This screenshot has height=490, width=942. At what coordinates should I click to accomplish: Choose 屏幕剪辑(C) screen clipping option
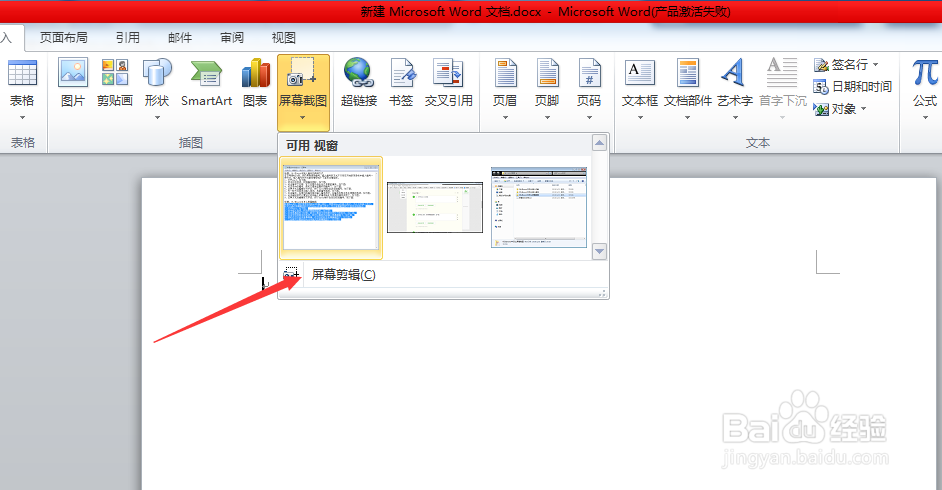(x=443, y=275)
